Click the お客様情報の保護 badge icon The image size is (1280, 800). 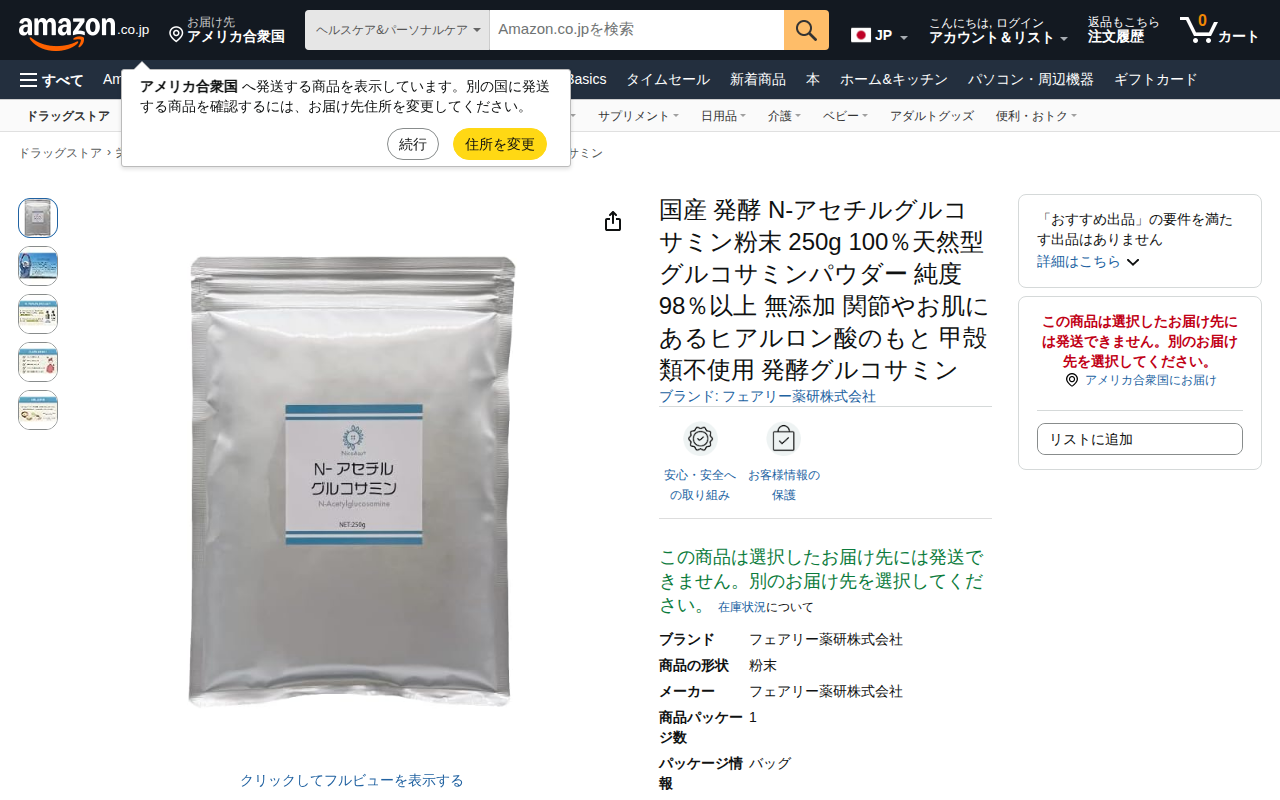(784, 439)
